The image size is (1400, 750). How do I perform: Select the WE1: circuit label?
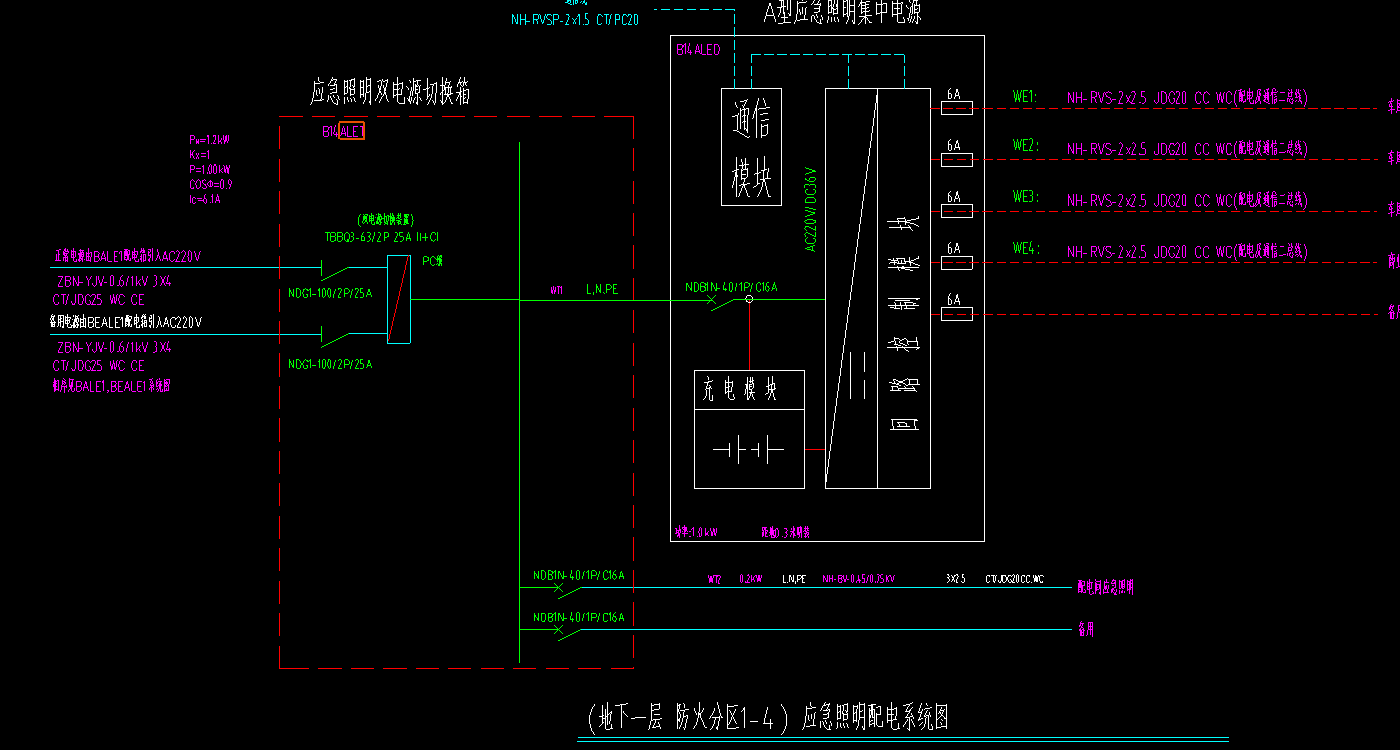click(x=1025, y=97)
